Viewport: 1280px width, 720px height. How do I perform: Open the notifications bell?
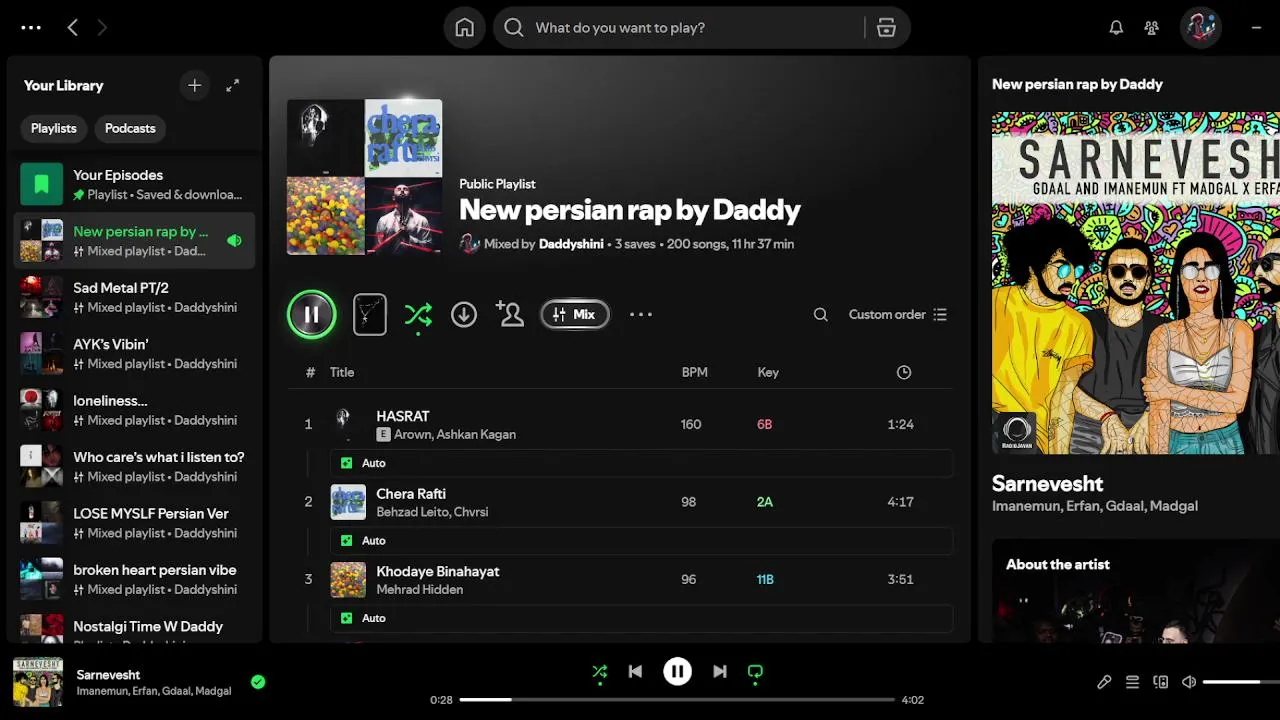pos(1116,28)
